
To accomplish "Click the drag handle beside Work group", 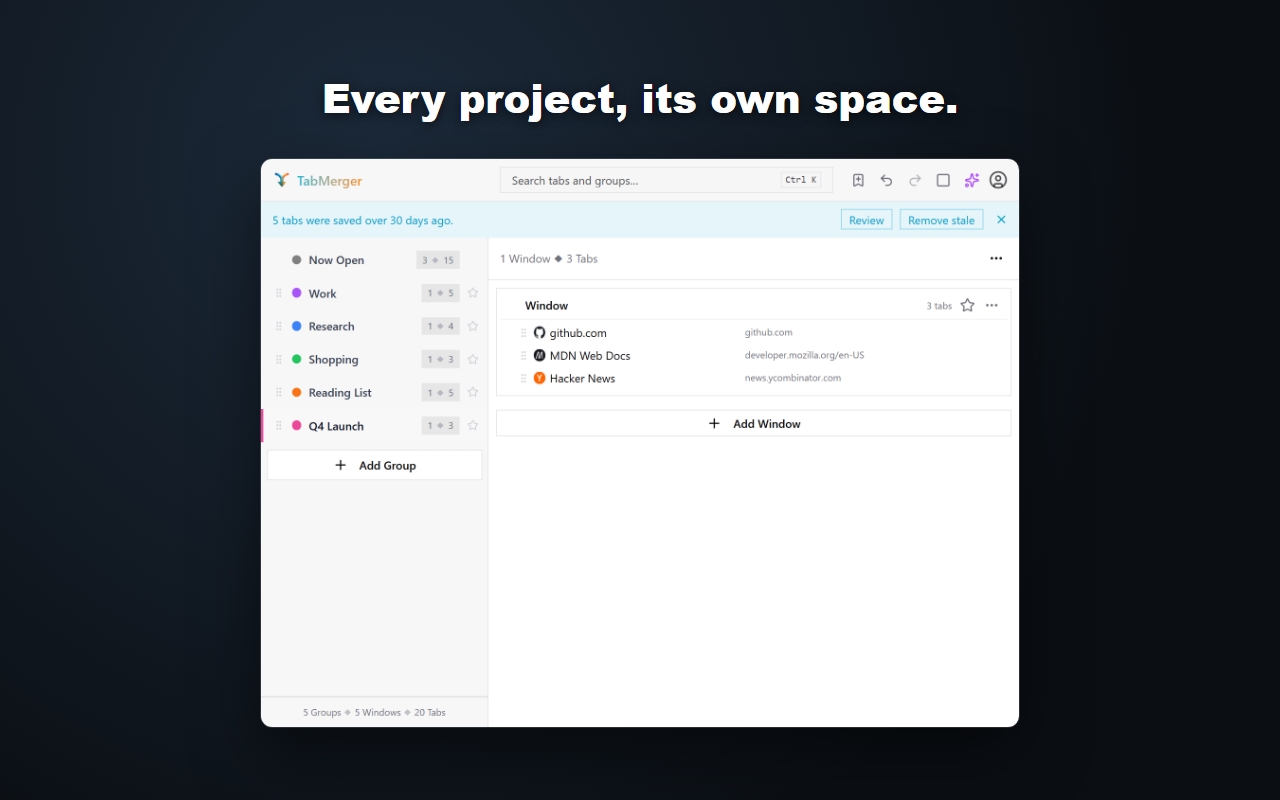I will (x=279, y=294).
